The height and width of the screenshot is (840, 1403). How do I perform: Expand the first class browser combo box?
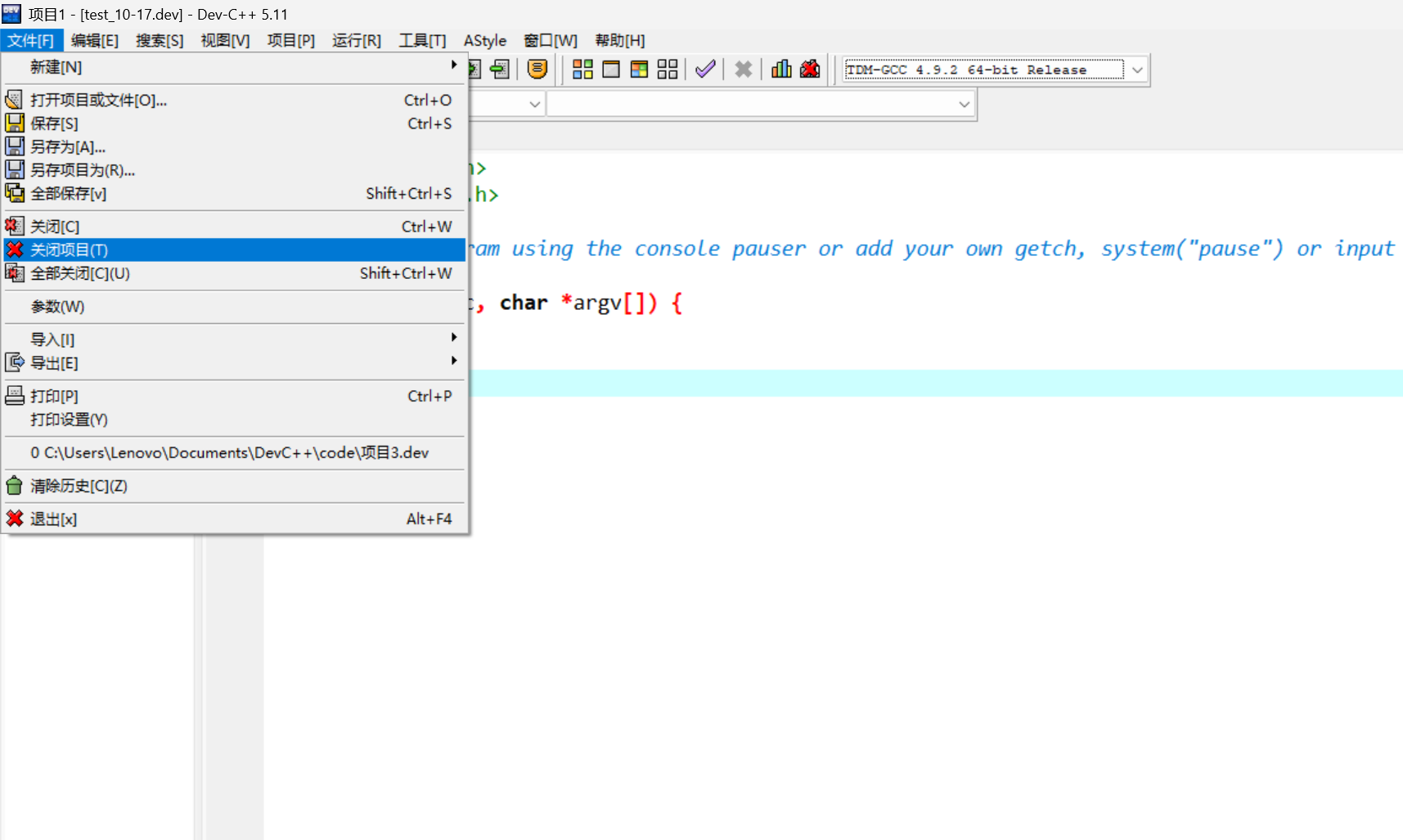click(534, 104)
